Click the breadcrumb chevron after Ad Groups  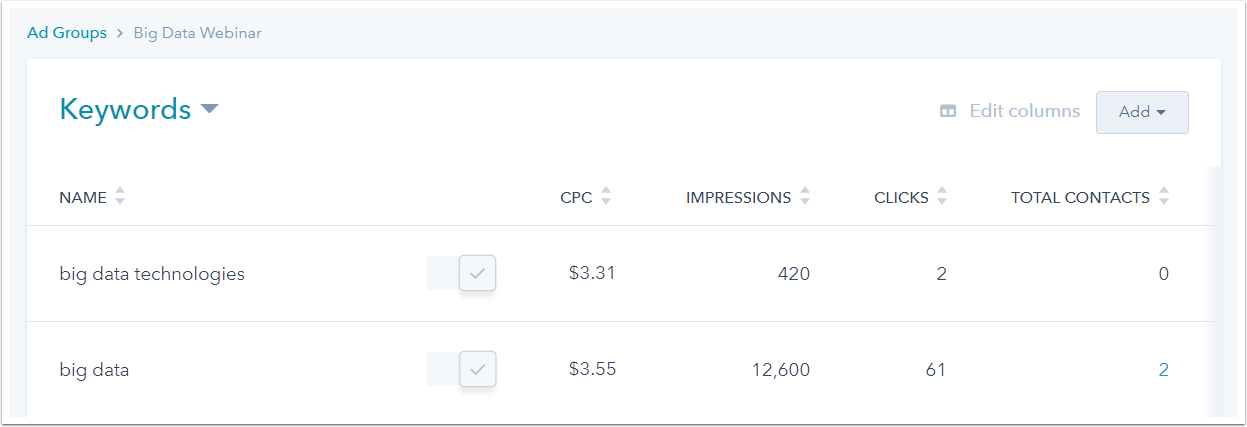pyautogui.click(x=120, y=33)
